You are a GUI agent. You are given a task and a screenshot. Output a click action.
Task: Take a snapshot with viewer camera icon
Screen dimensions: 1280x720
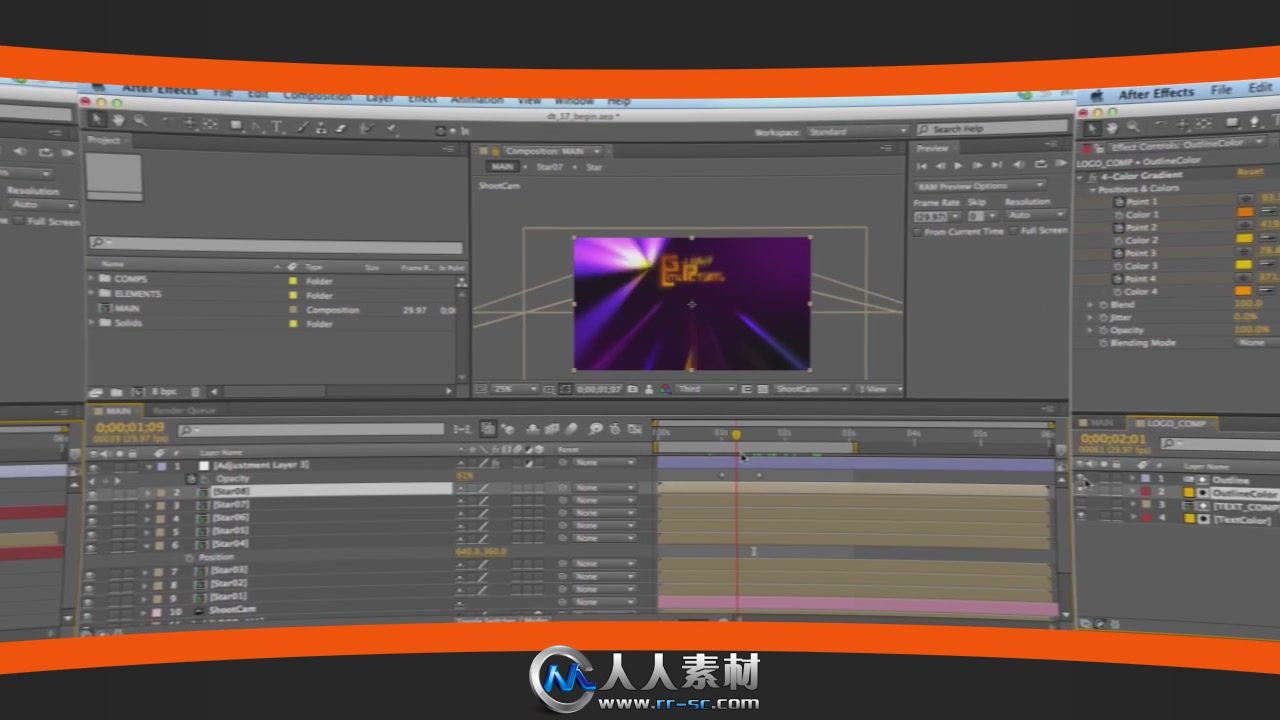632,389
